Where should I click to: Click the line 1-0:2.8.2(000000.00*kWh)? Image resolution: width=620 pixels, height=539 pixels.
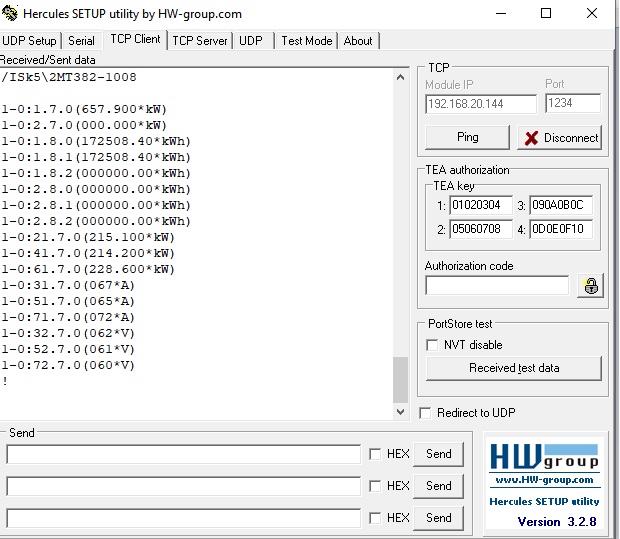click(96, 221)
